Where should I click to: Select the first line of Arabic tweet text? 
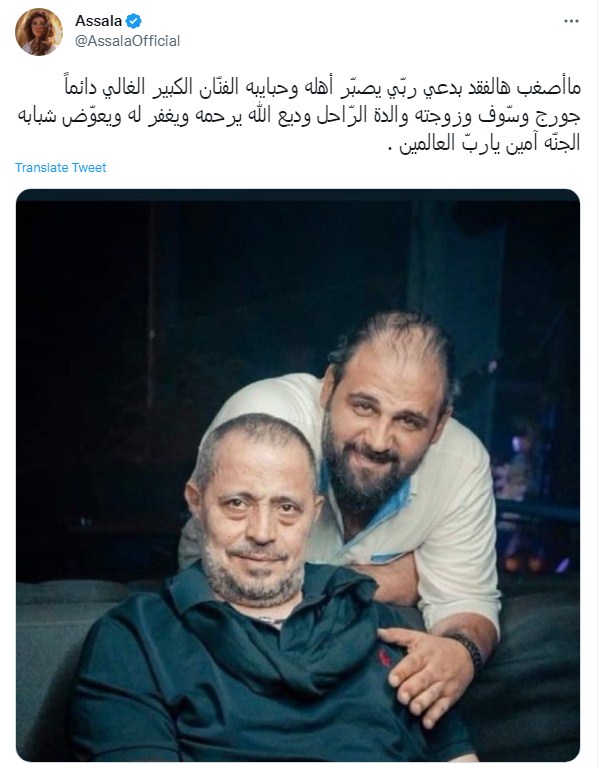[322, 88]
